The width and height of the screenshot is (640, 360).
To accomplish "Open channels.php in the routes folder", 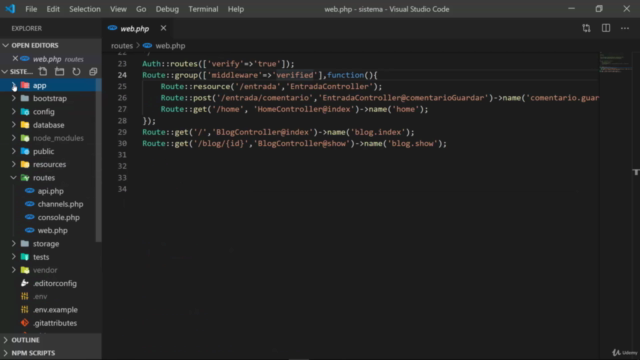I will click(x=60, y=204).
